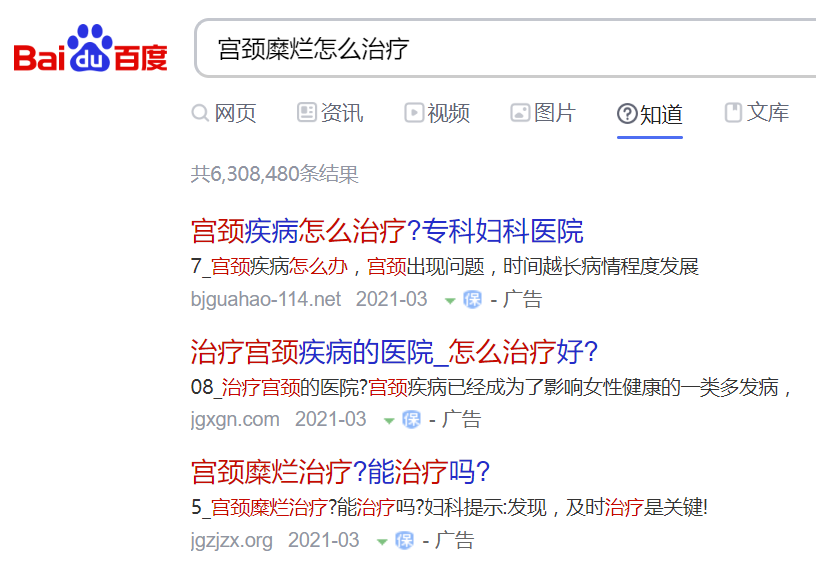Click the bjguahao-114.net URL text
This screenshot has height=564, width=816.
266,300
